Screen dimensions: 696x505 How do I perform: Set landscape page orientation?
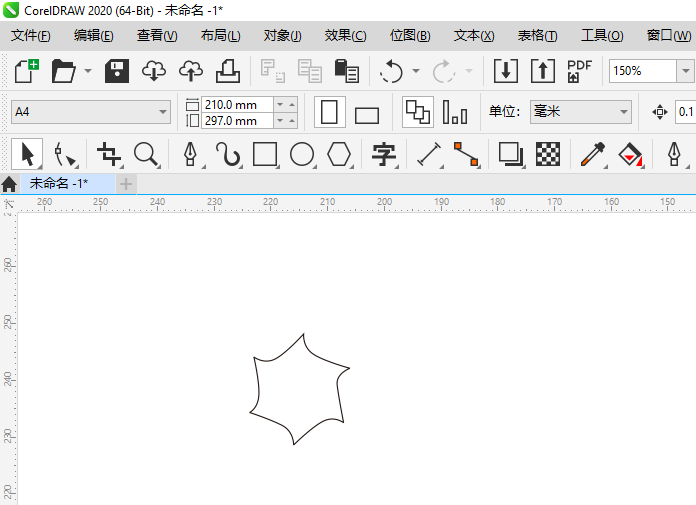tap(367, 114)
